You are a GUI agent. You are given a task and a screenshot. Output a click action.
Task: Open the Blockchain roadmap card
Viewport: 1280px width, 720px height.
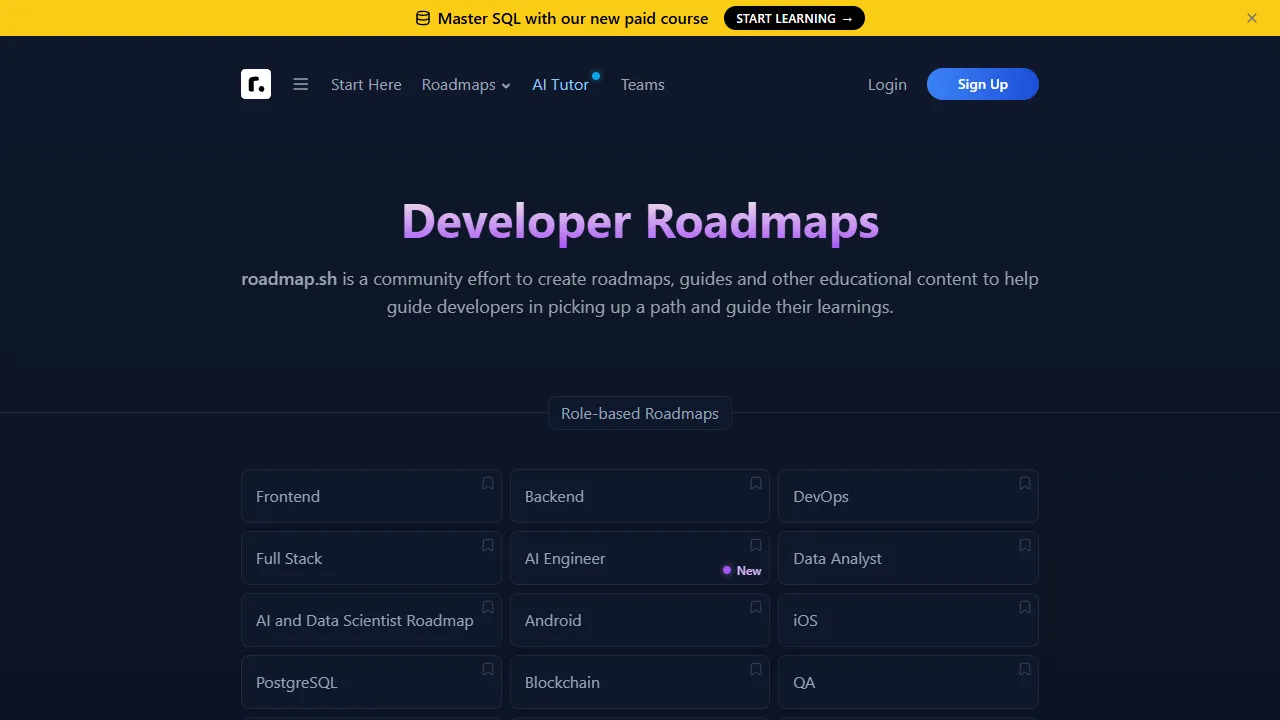tap(640, 682)
